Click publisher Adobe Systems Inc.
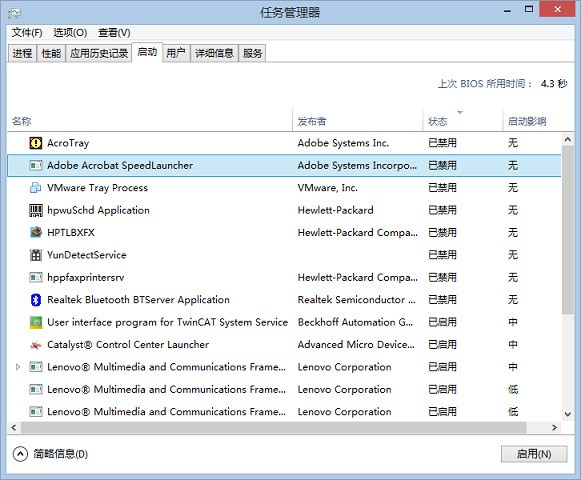This screenshot has width=581, height=480. tap(343, 143)
